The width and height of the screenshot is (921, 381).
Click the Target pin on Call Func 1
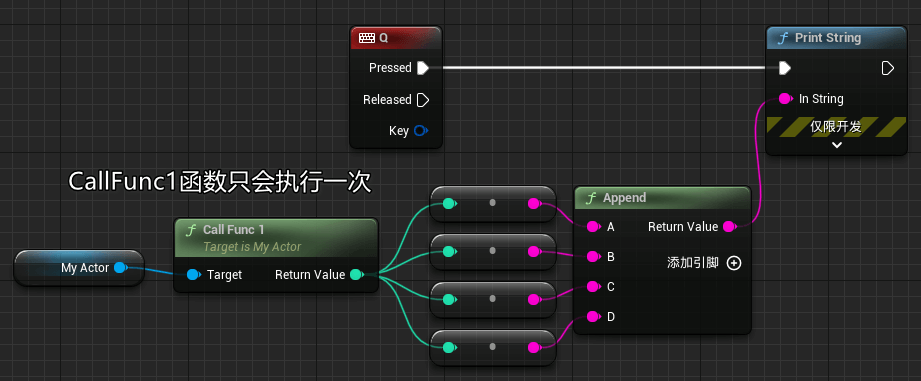coord(194,274)
